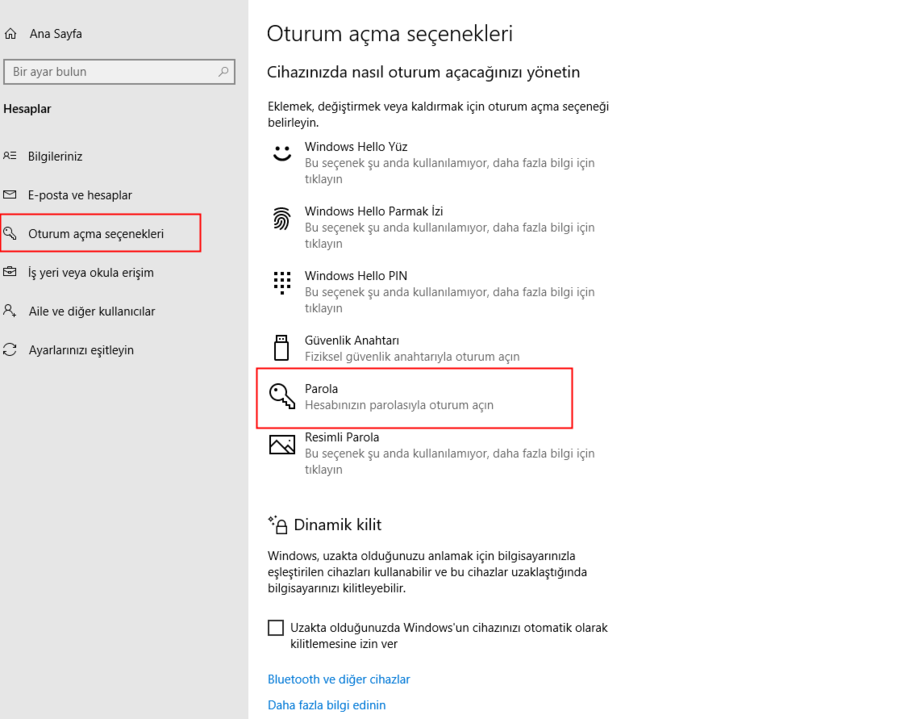Click the Resimli Parola picture icon
The height and width of the screenshot is (719, 900).
tap(282, 445)
